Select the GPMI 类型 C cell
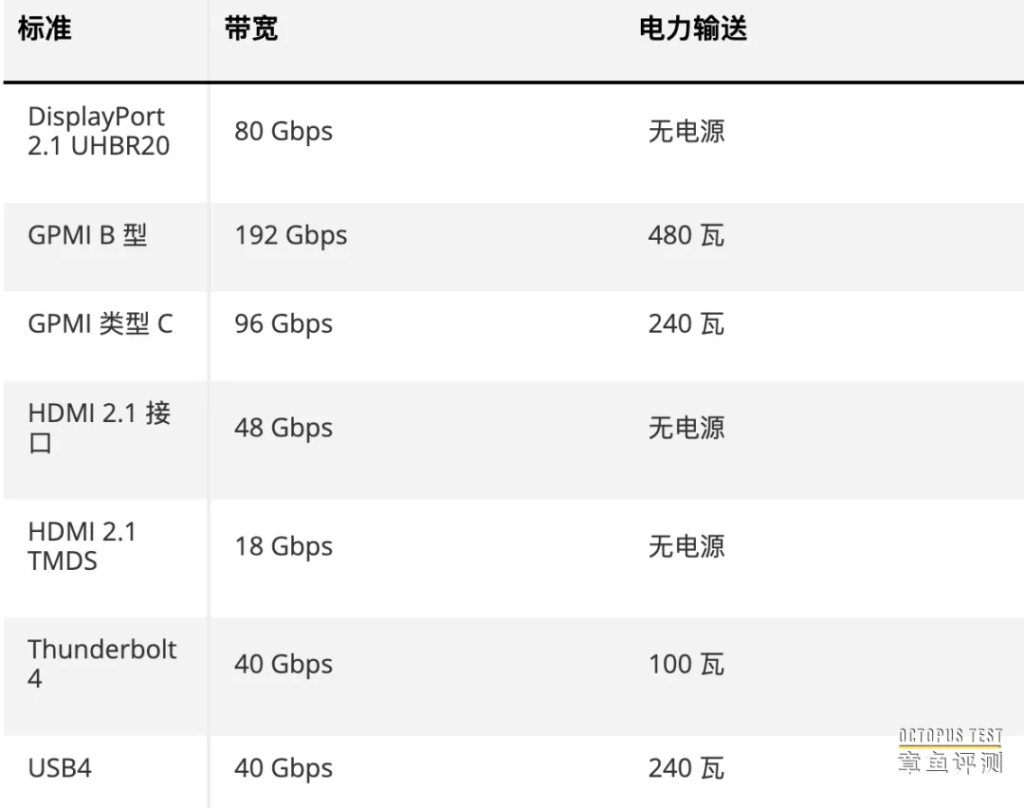 (100, 324)
